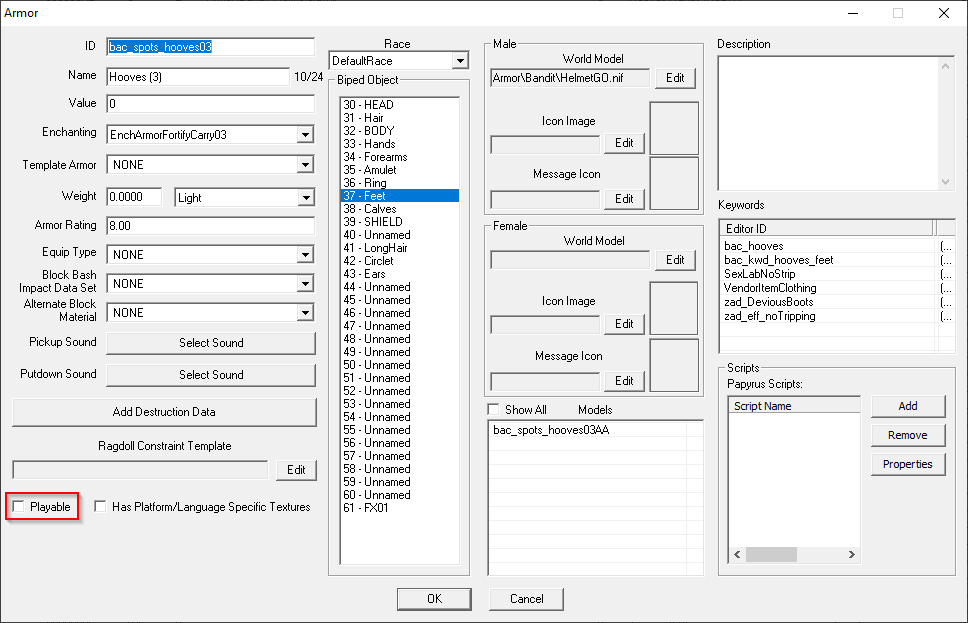Select biped slot 39 - SHIELD
The height and width of the screenshot is (623, 968).
click(x=400, y=222)
